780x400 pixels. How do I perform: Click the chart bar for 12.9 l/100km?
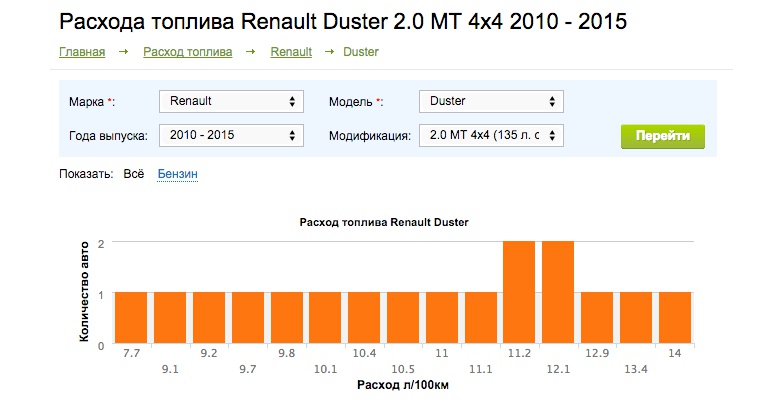(x=597, y=318)
